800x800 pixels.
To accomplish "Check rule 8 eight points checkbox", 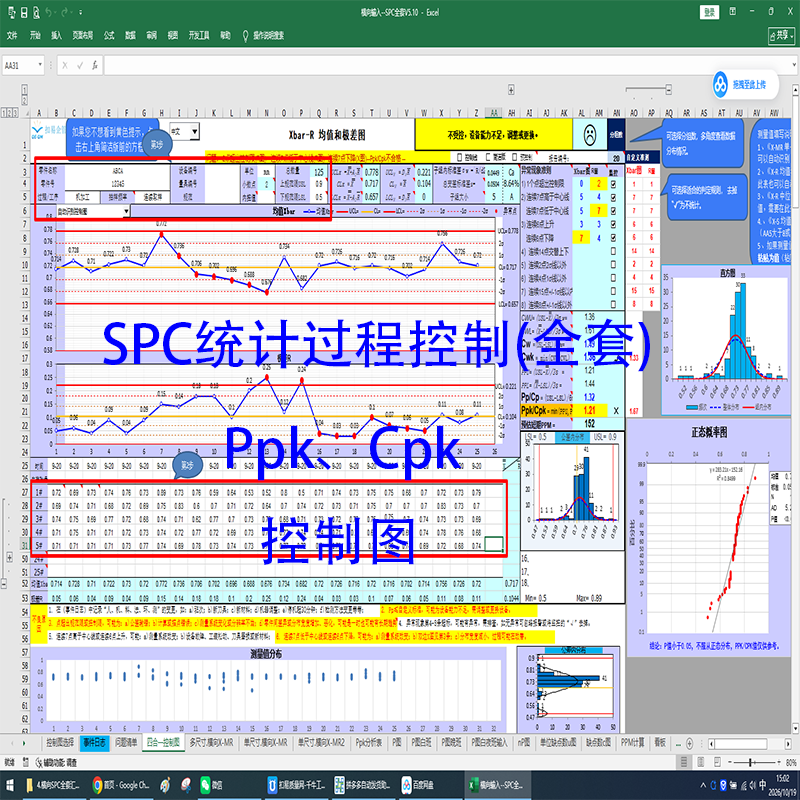I will point(613,305).
